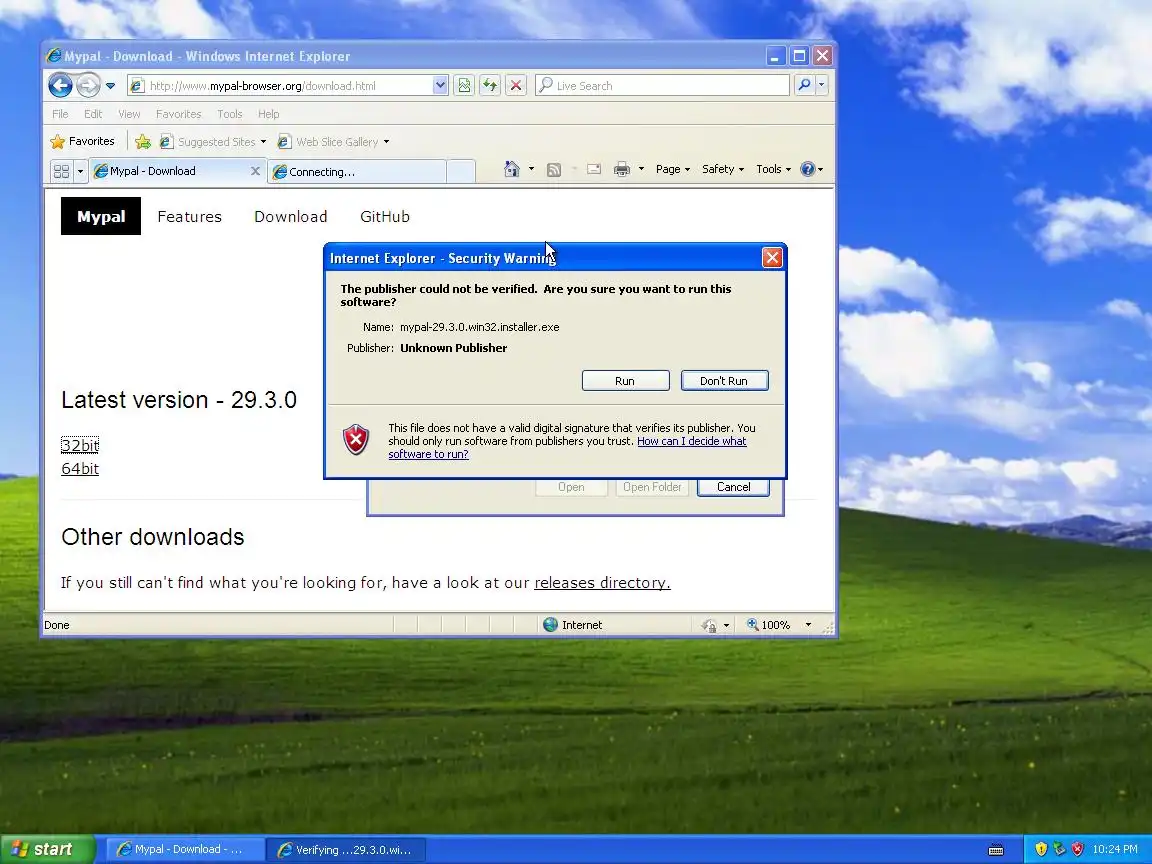Click the Security Center shield tray icon
This screenshot has width=1152, height=864.
pyautogui.click(x=1040, y=849)
